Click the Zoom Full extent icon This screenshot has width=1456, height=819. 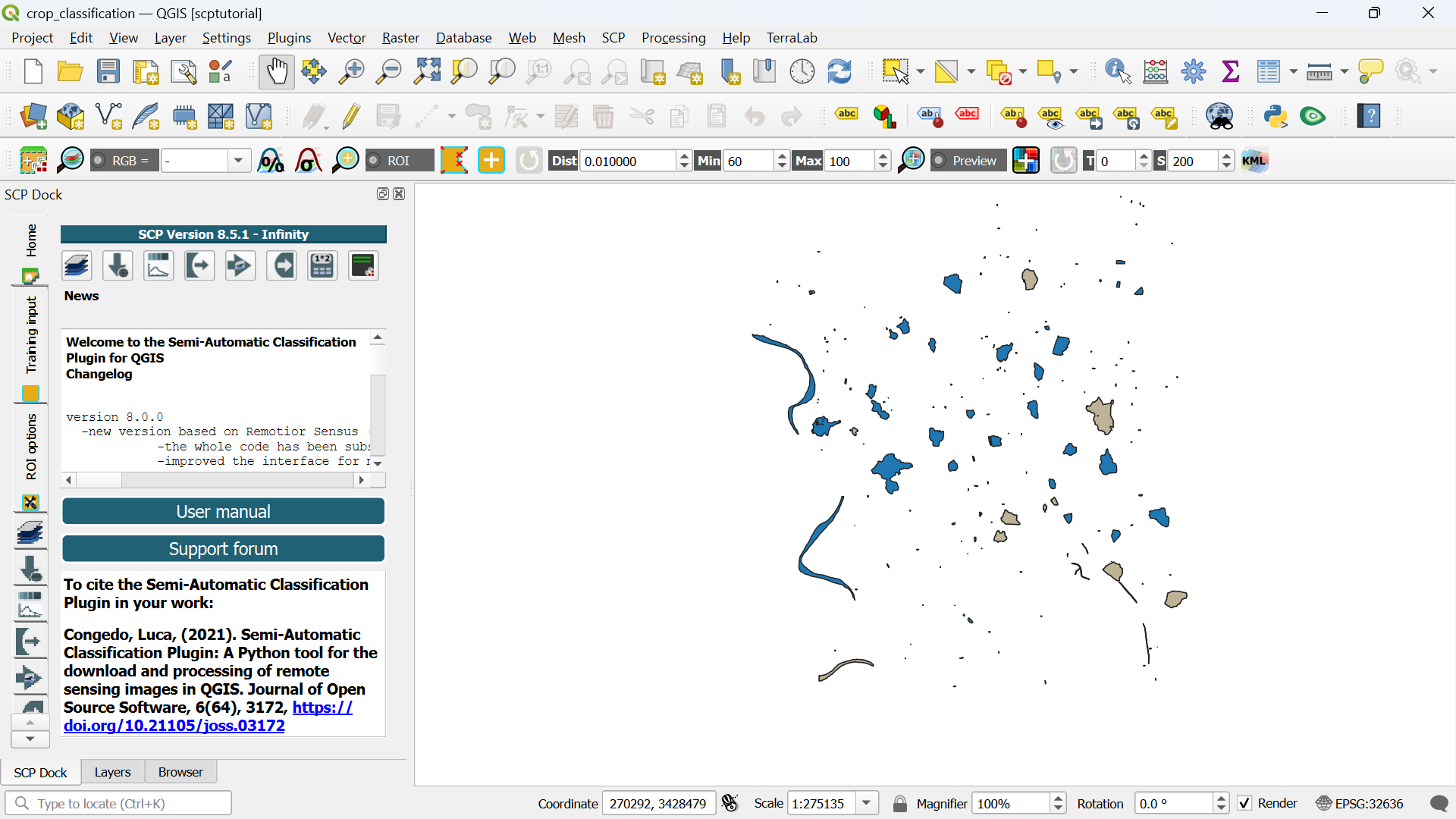(427, 72)
